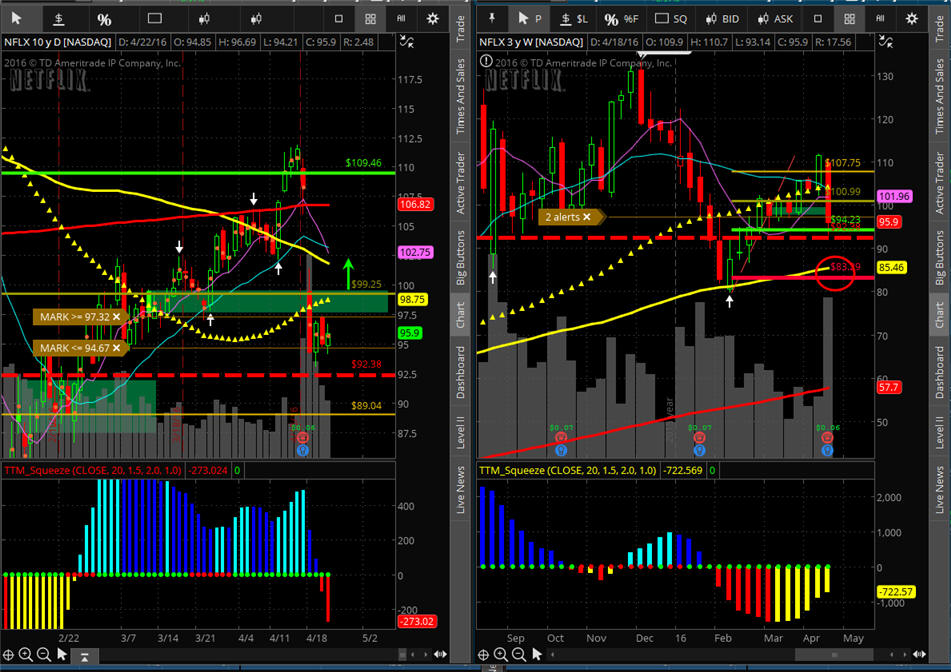Open Times And Sales tab in right sidebar
951x672 pixels.
pos(939,96)
